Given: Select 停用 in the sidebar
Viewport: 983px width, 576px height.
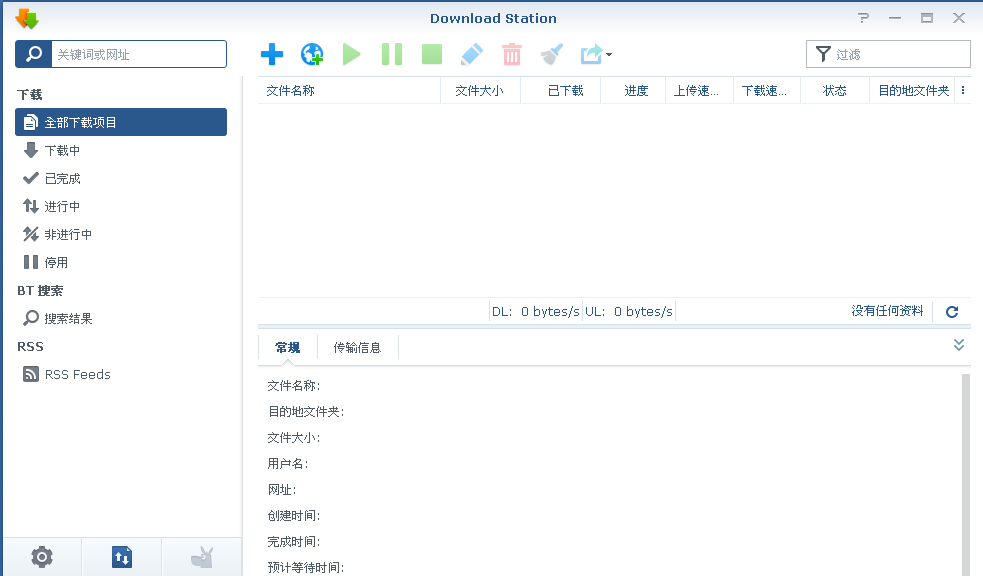Looking at the screenshot, I should [x=121, y=263].
